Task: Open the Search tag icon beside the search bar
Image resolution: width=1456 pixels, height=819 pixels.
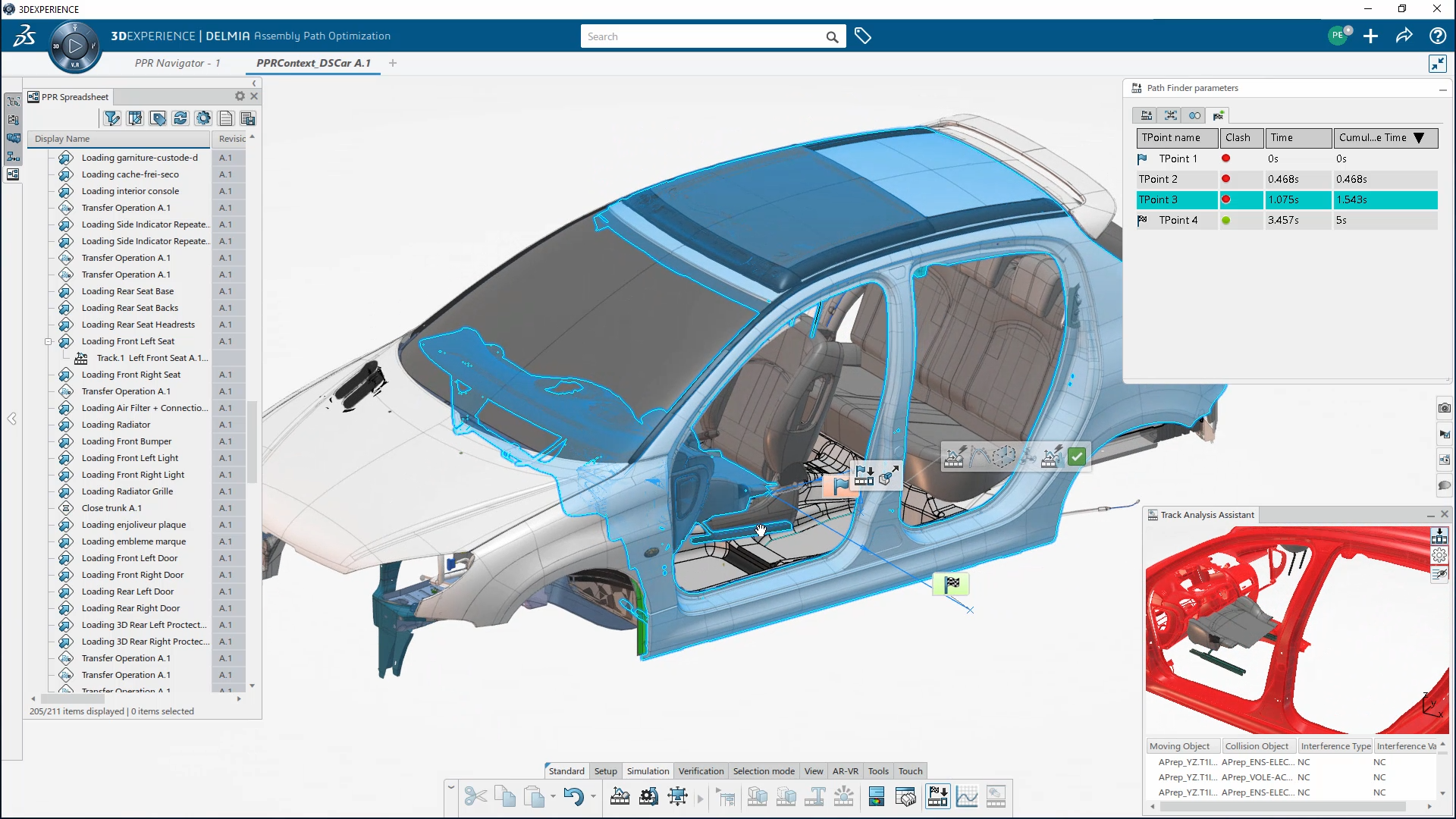Action: pos(864,36)
